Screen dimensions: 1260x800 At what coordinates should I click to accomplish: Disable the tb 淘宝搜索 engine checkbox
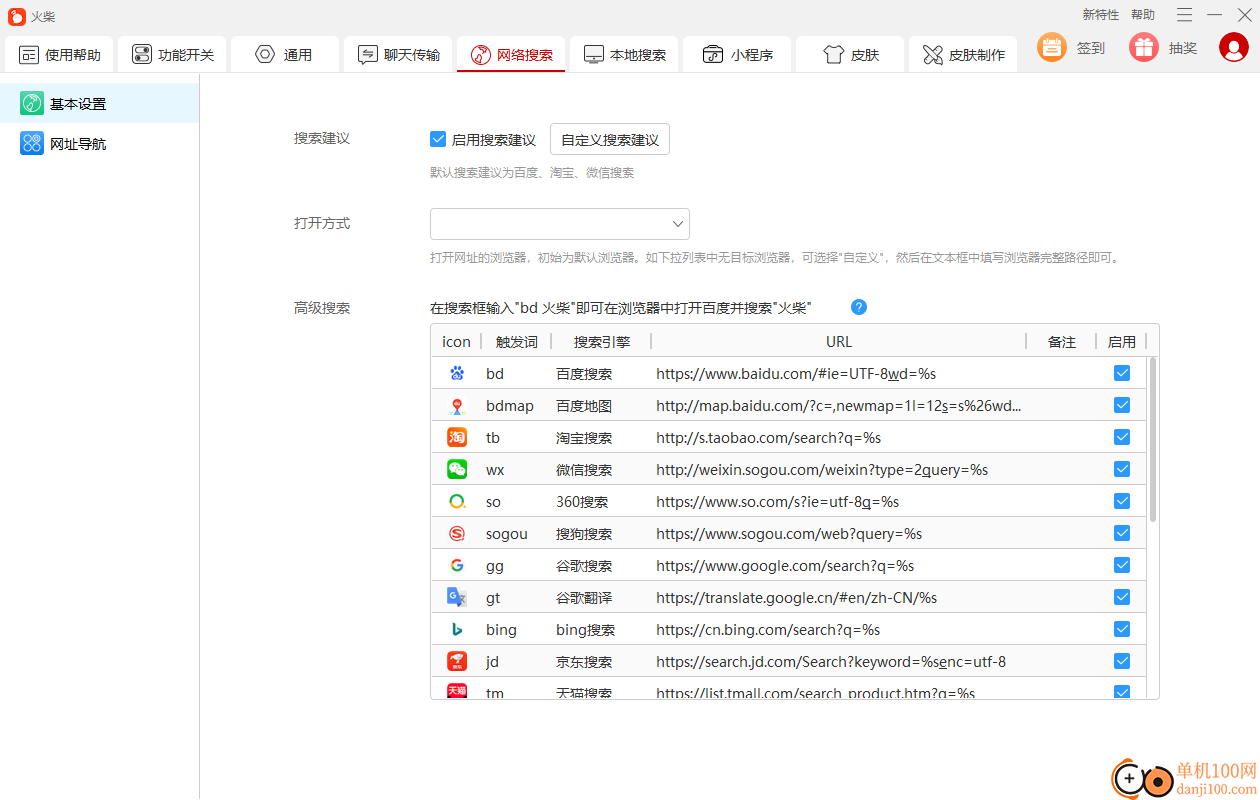(1122, 437)
